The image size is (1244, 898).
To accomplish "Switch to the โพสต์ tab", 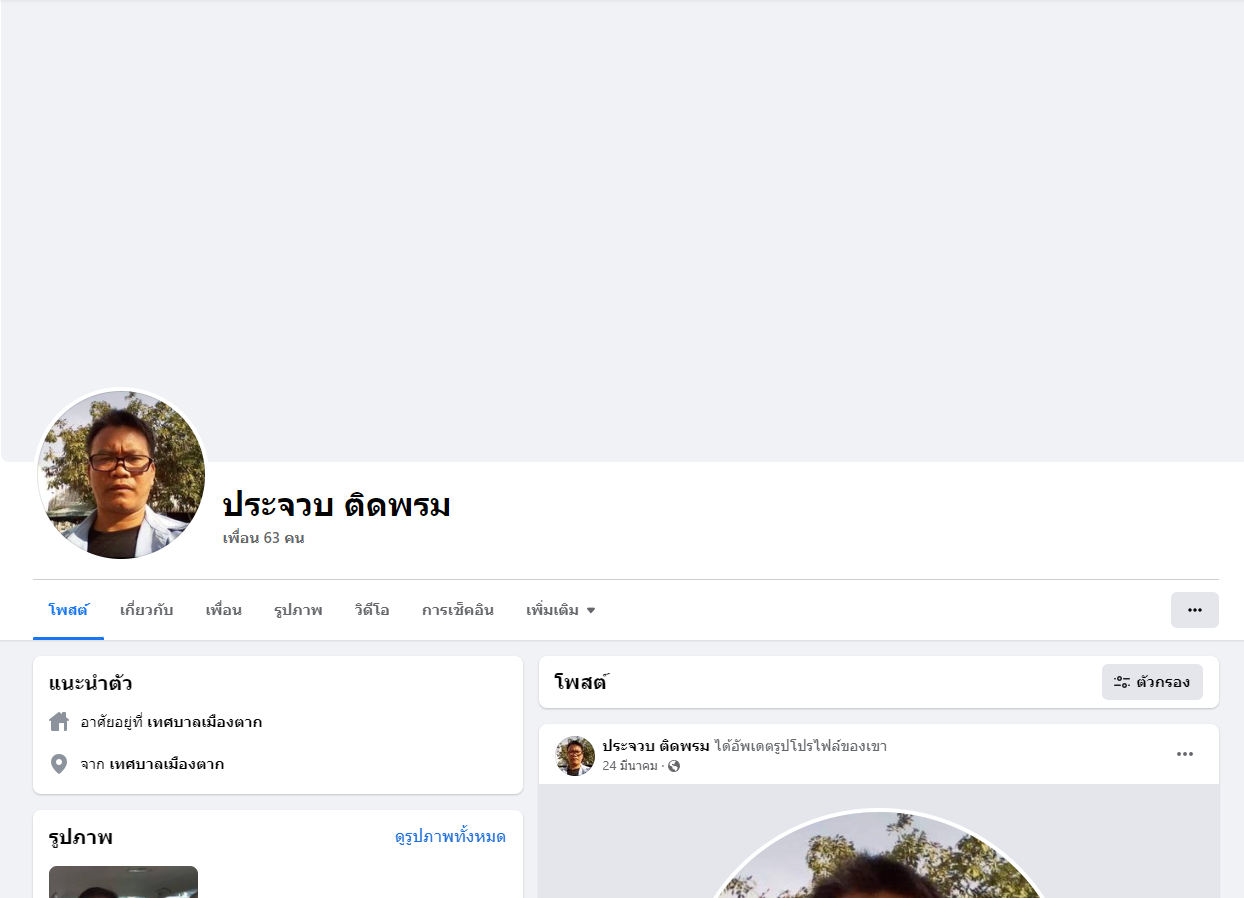I will pyautogui.click(x=68, y=610).
